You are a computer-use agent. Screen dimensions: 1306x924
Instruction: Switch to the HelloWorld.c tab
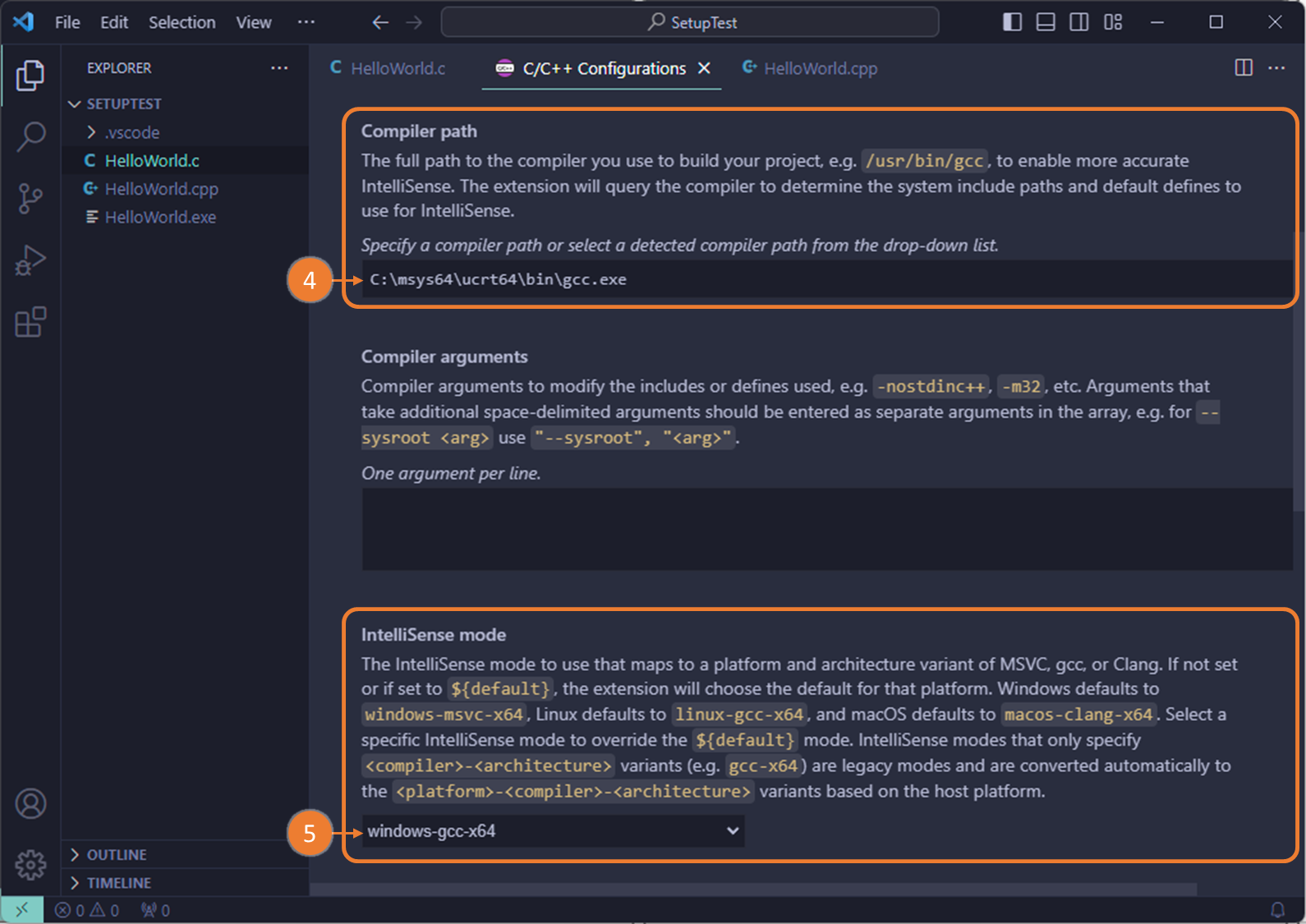(388, 68)
